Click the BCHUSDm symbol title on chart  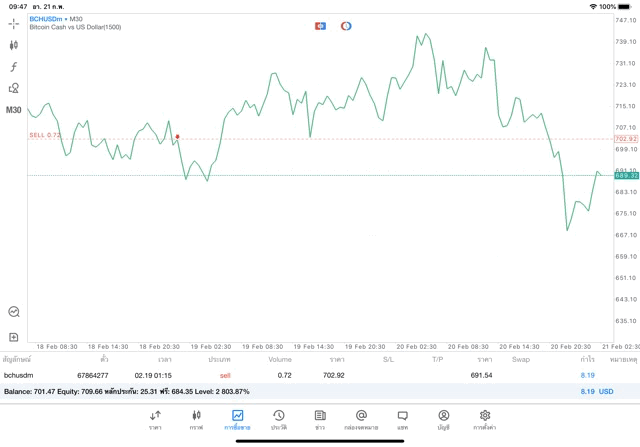tap(47, 19)
